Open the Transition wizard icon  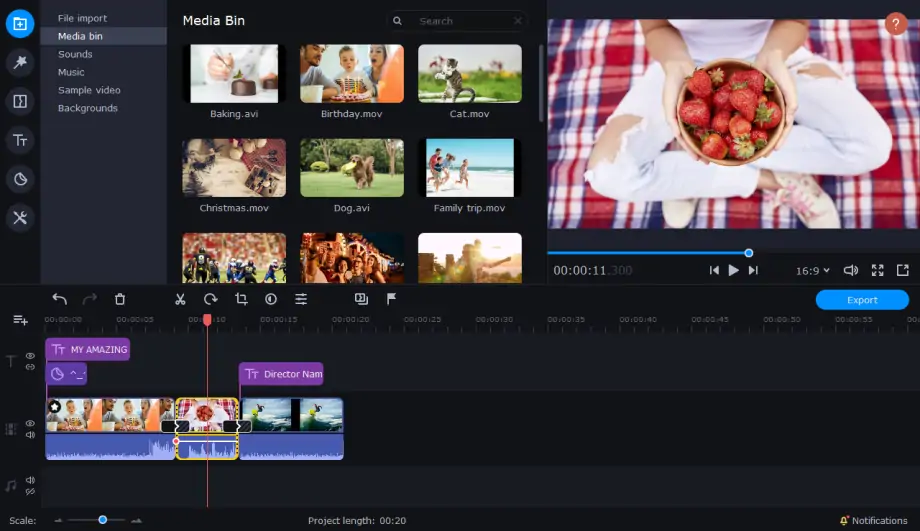tap(361, 299)
